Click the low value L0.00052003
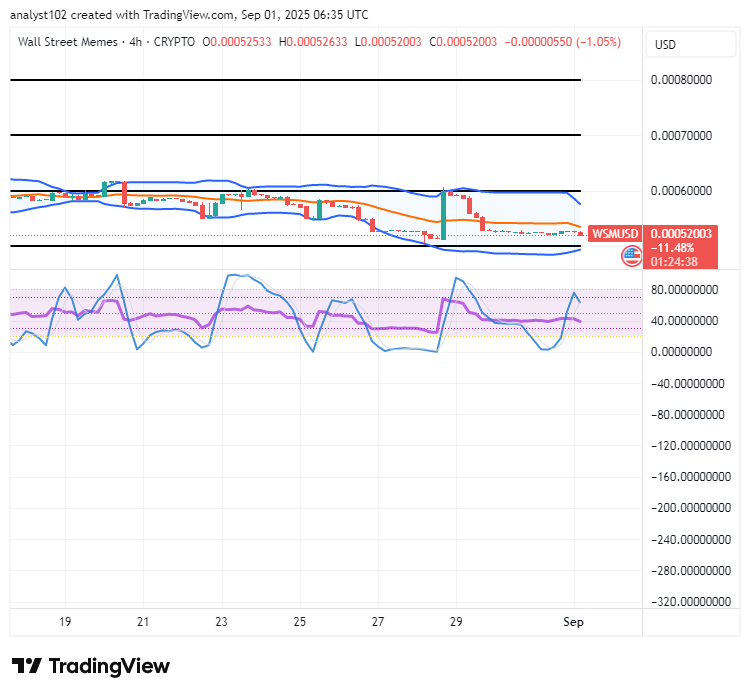Viewport: 750px width, 696px height. click(388, 42)
